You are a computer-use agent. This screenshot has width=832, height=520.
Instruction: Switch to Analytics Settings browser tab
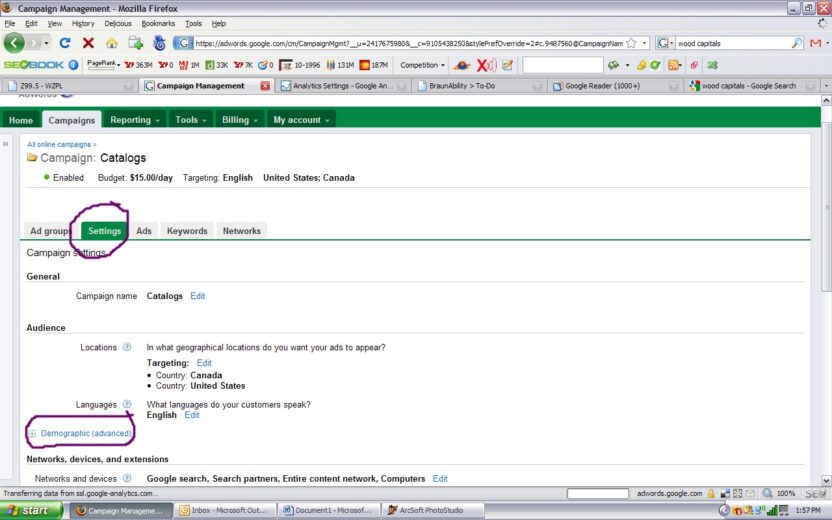click(343, 86)
